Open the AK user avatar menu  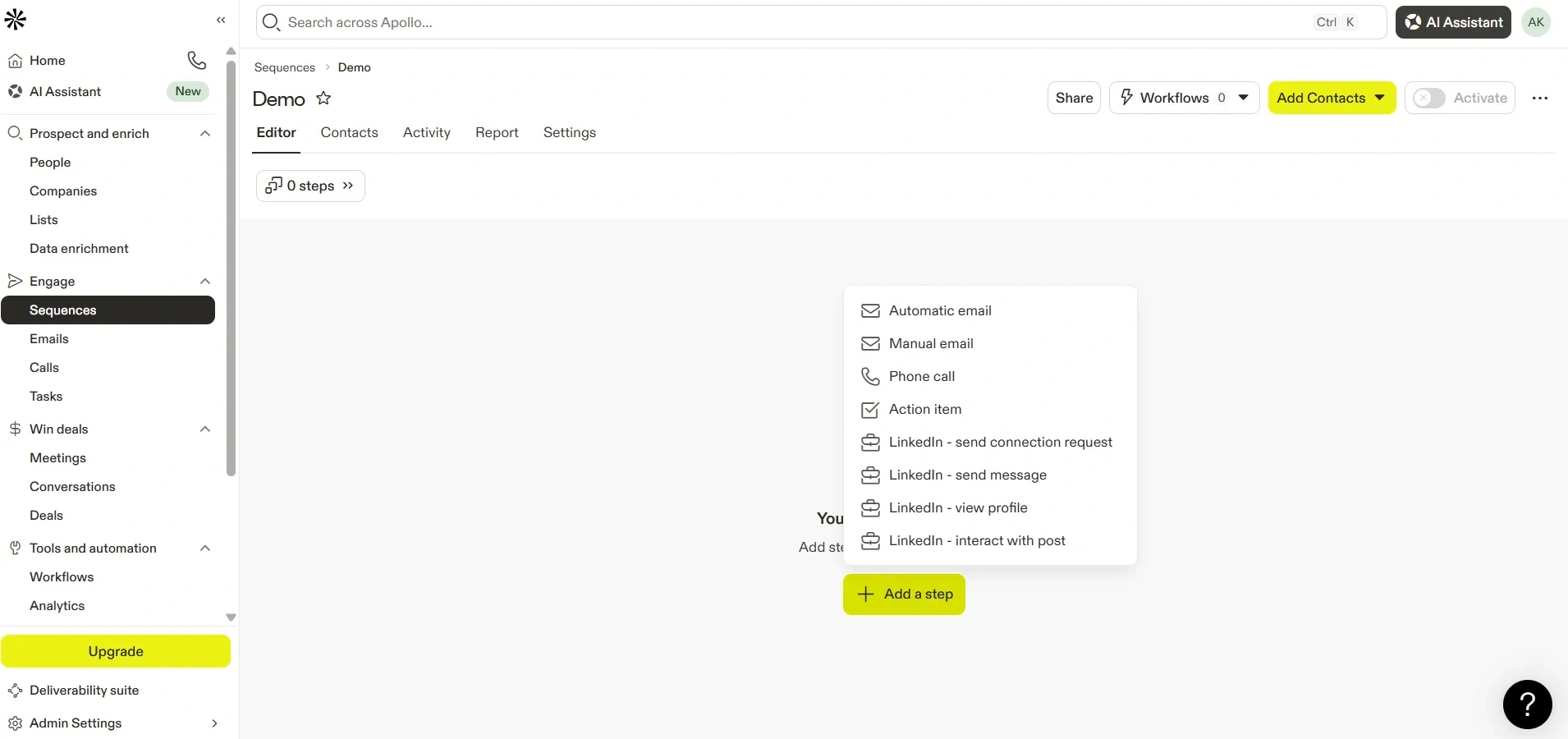point(1535,22)
